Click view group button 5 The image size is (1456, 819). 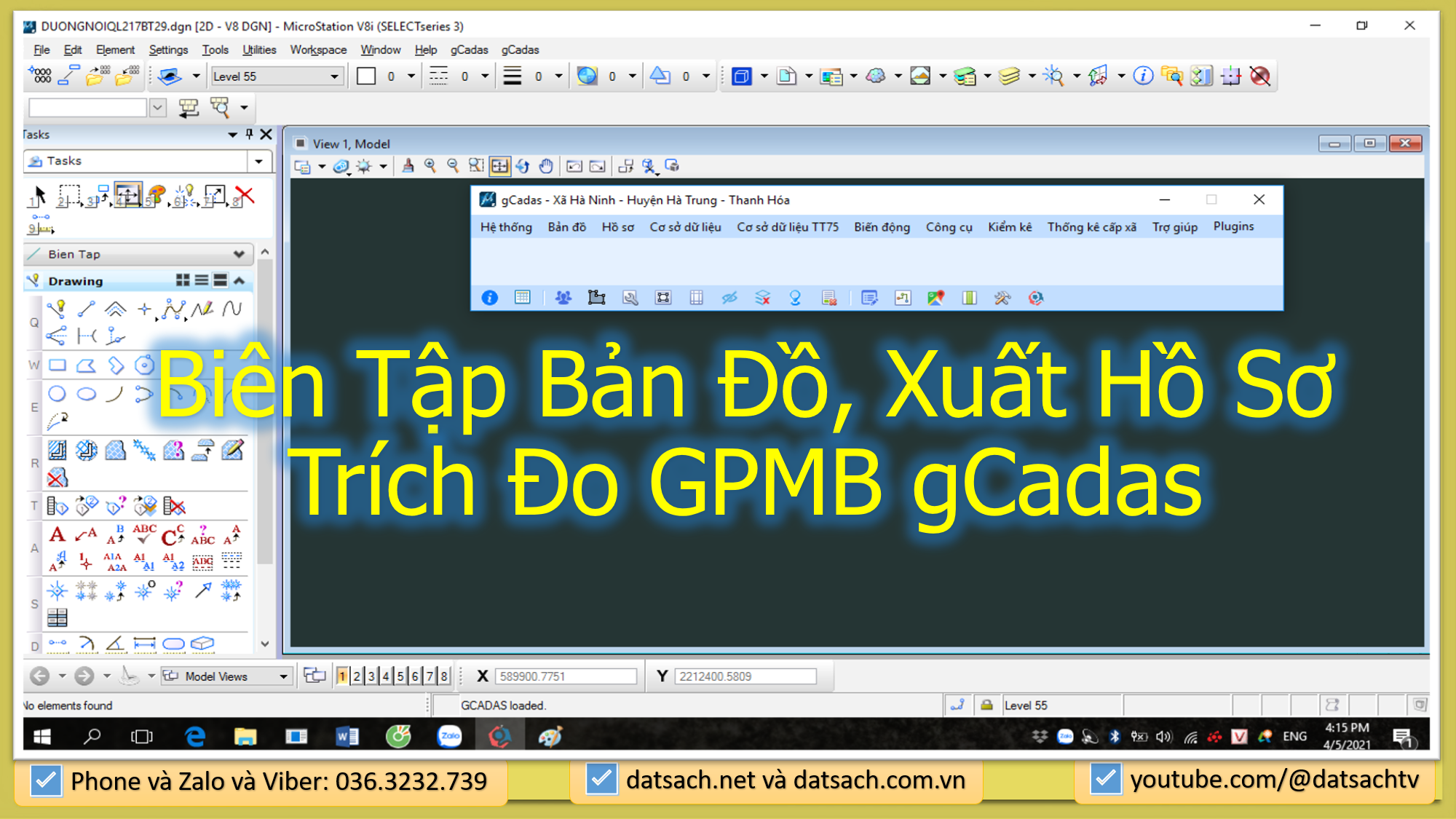400,676
